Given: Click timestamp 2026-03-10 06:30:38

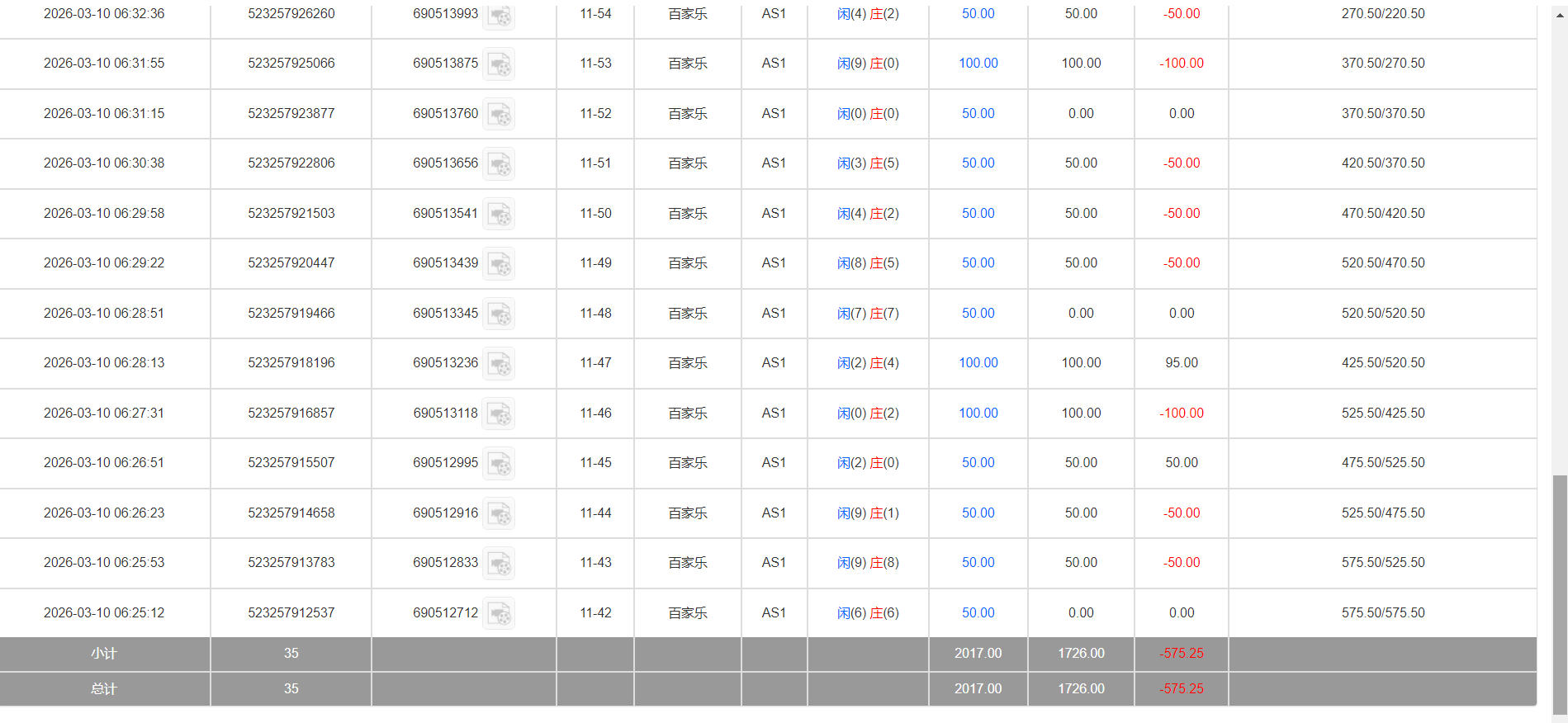Looking at the screenshot, I should pos(104,163).
